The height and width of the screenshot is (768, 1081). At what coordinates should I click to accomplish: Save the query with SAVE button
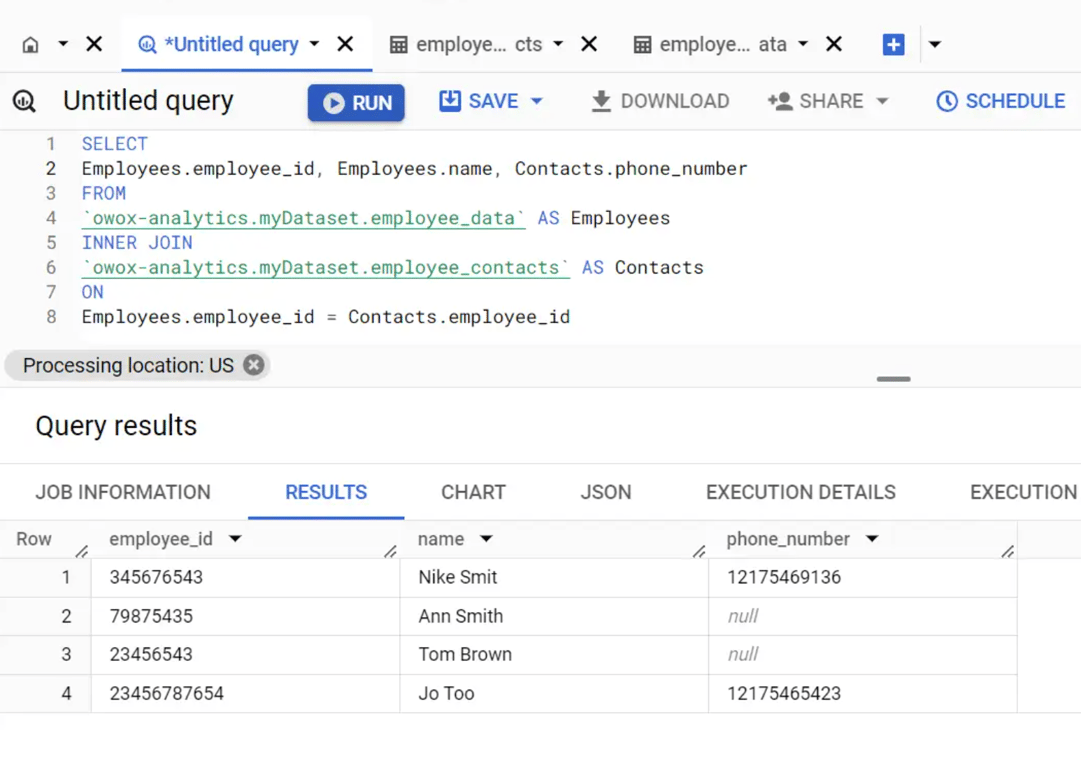[x=479, y=101]
